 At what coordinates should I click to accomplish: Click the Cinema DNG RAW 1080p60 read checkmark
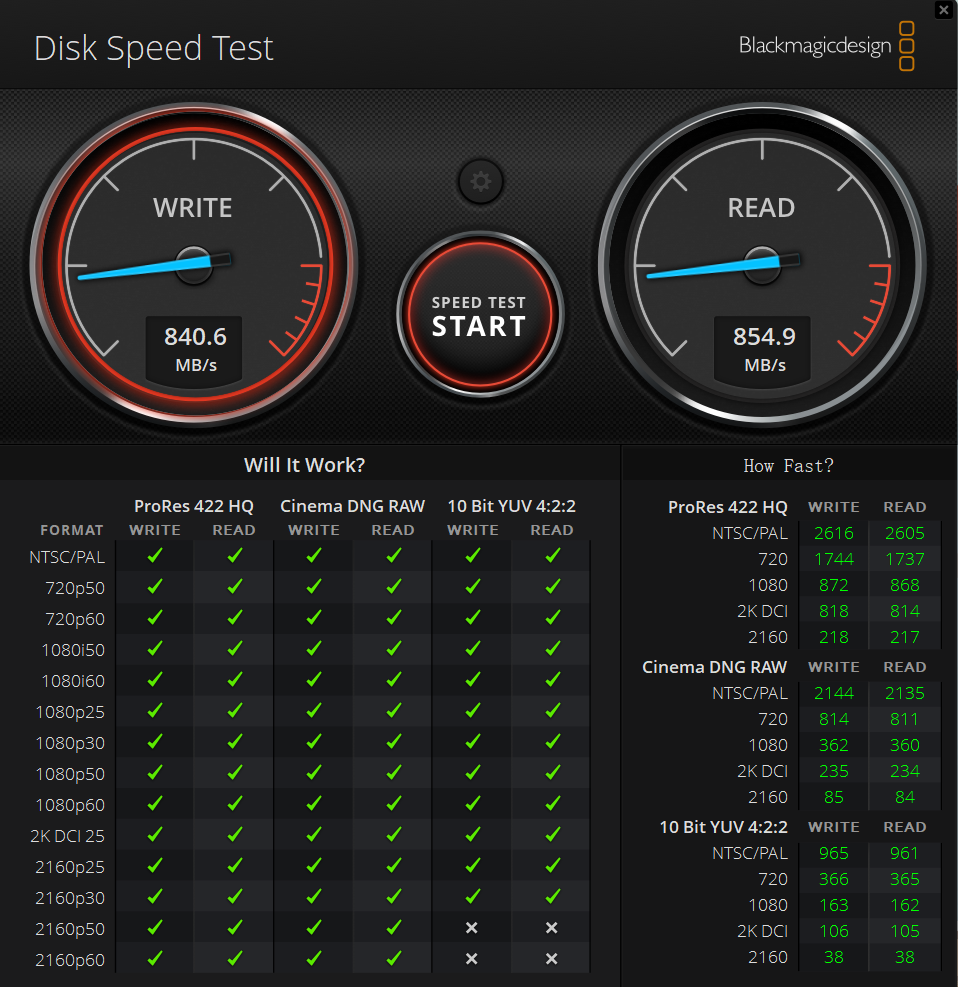(x=393, y=804)
